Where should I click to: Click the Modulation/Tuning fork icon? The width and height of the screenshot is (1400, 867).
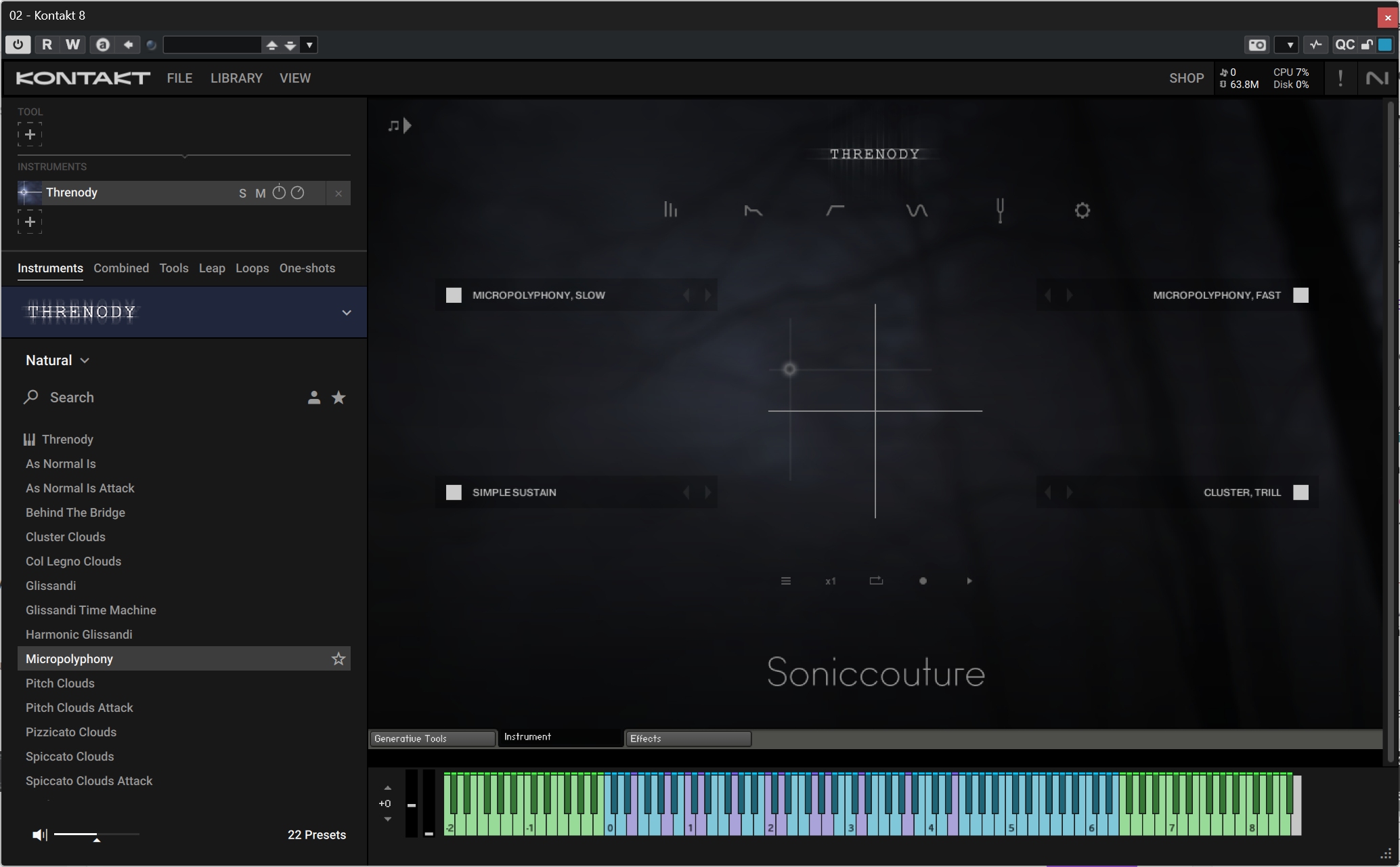[x=1000, y=210]
